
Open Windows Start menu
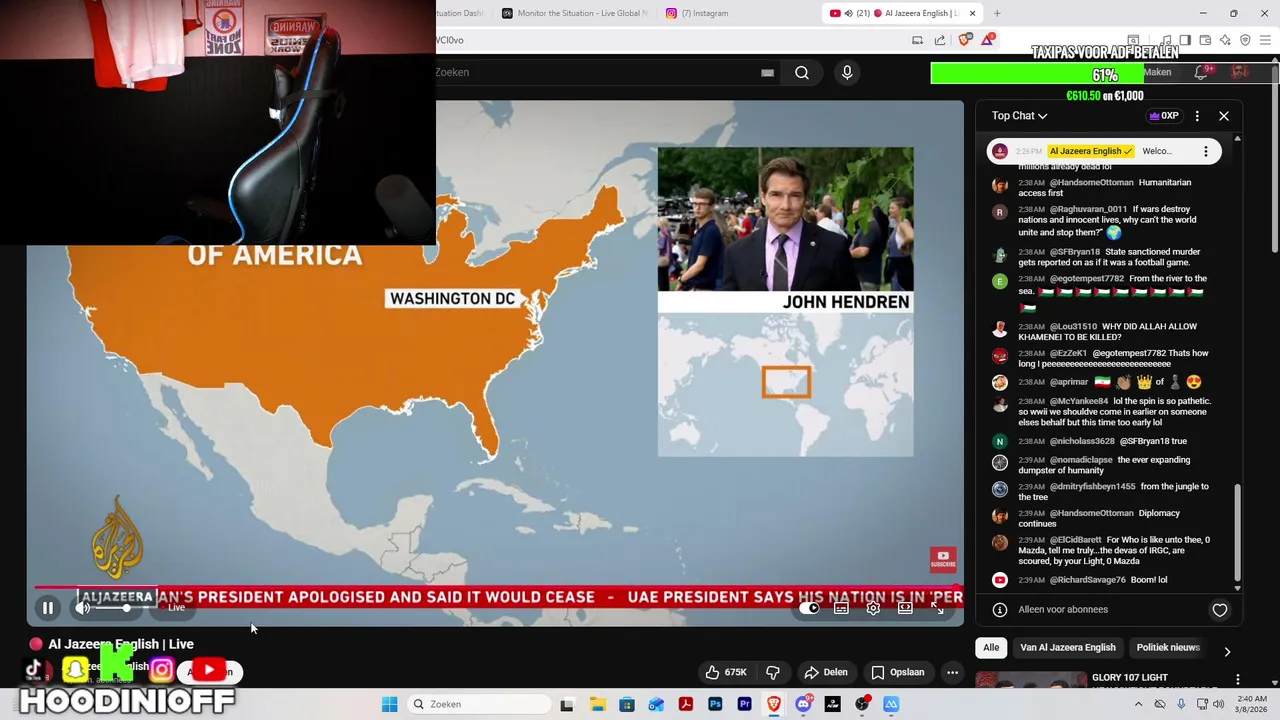coord(389,704)
